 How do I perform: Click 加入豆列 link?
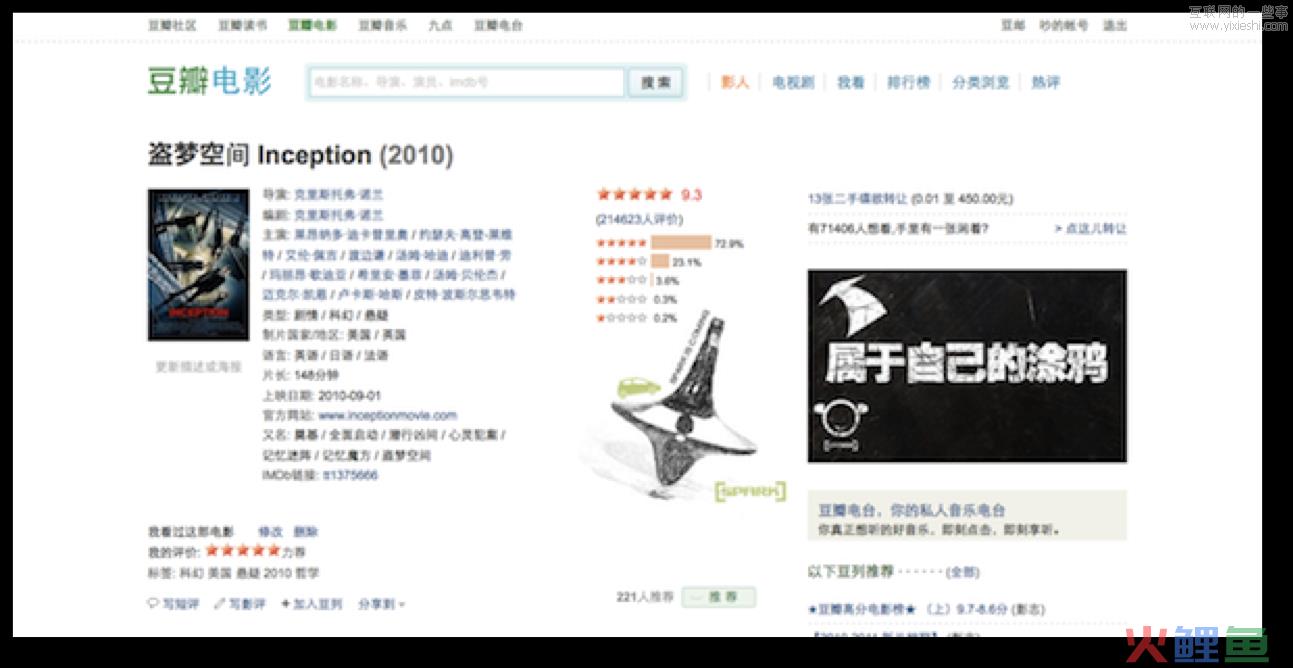[x=317, y=604]
